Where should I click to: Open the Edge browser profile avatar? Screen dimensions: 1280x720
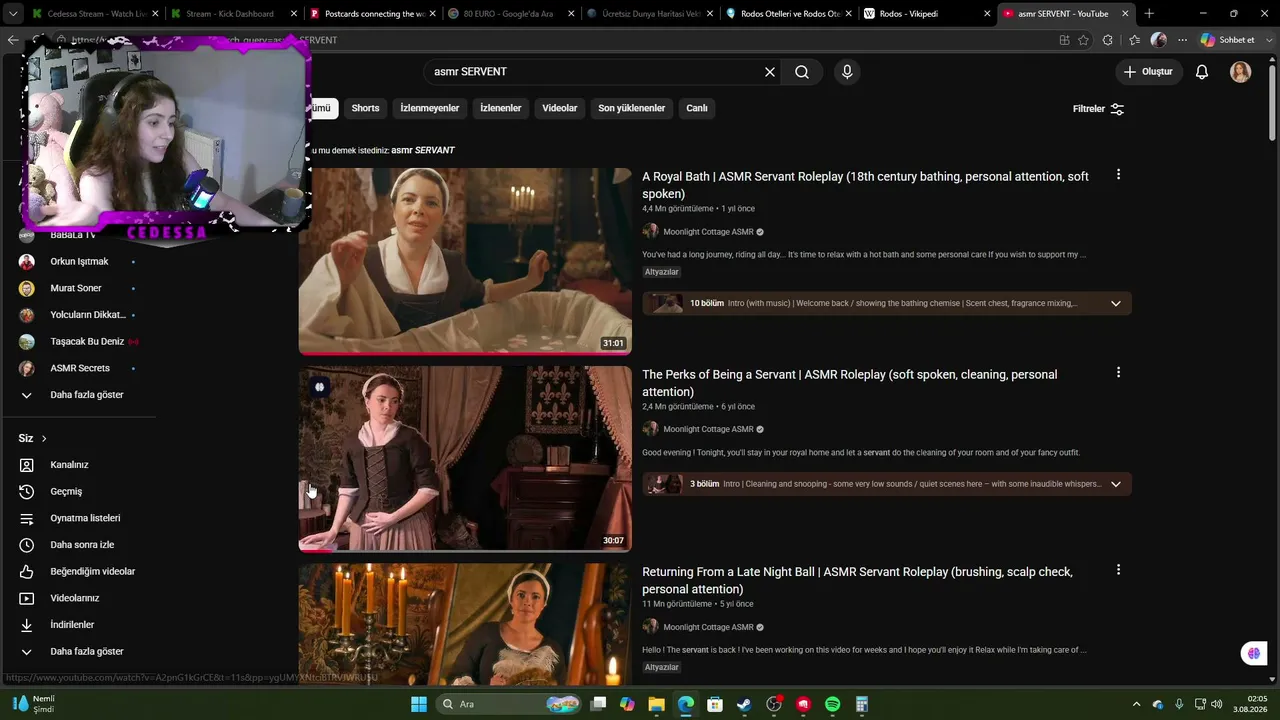tap(1159, 40)
